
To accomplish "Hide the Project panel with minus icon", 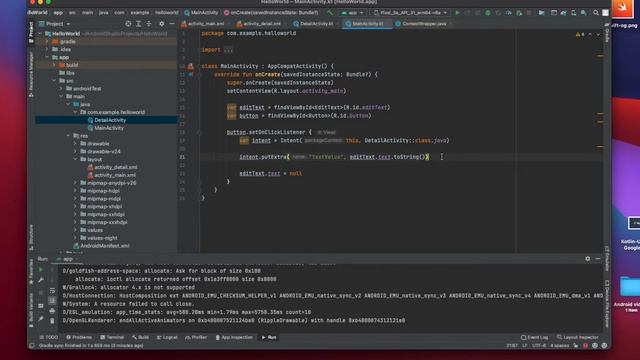I will (x=172, y=24).
